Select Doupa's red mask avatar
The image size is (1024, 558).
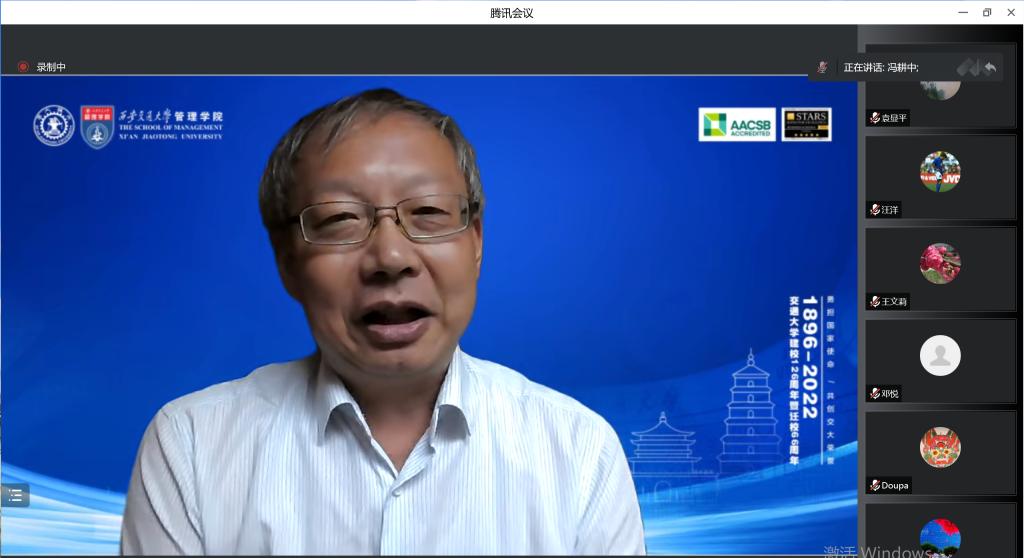click(x=940, y=447)
